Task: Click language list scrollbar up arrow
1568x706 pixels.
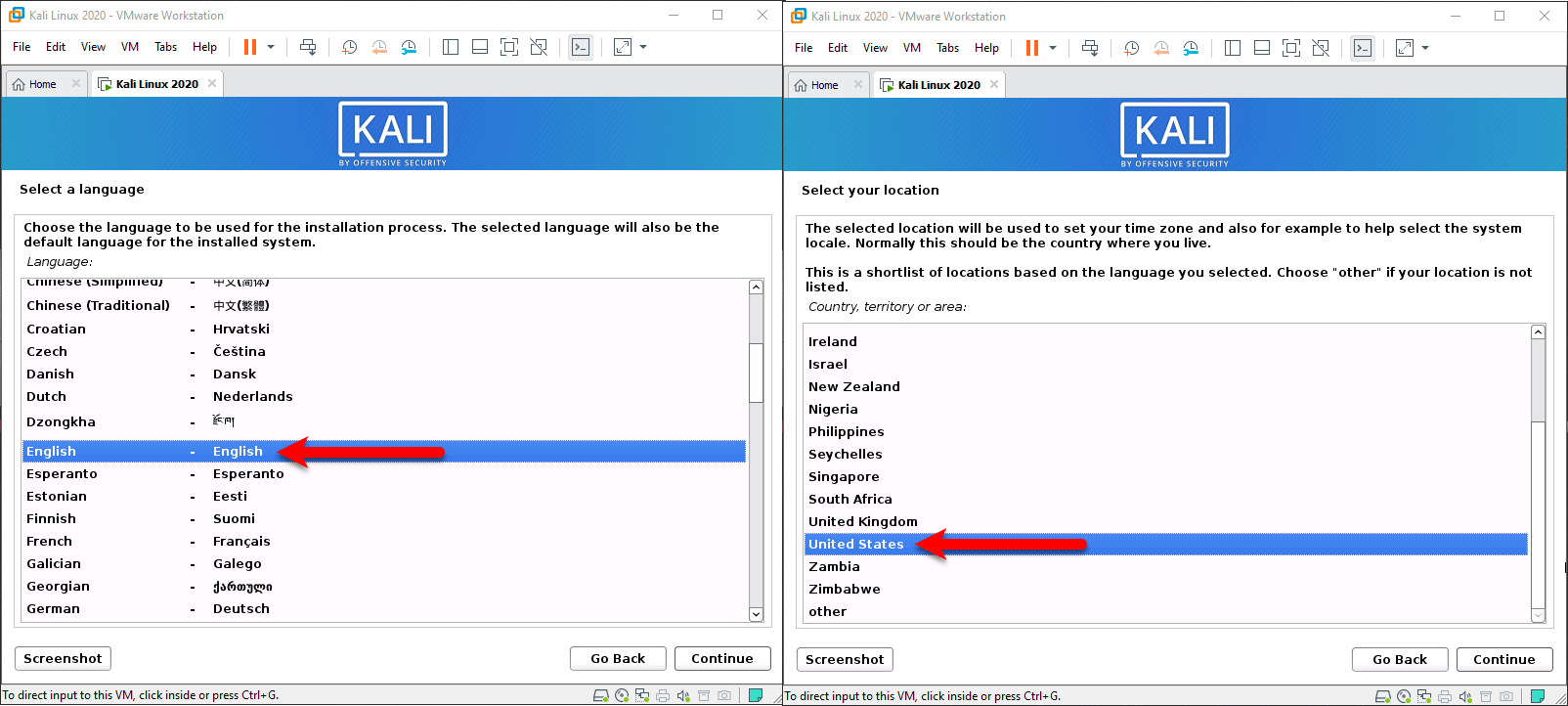Action: coord(756,287)
